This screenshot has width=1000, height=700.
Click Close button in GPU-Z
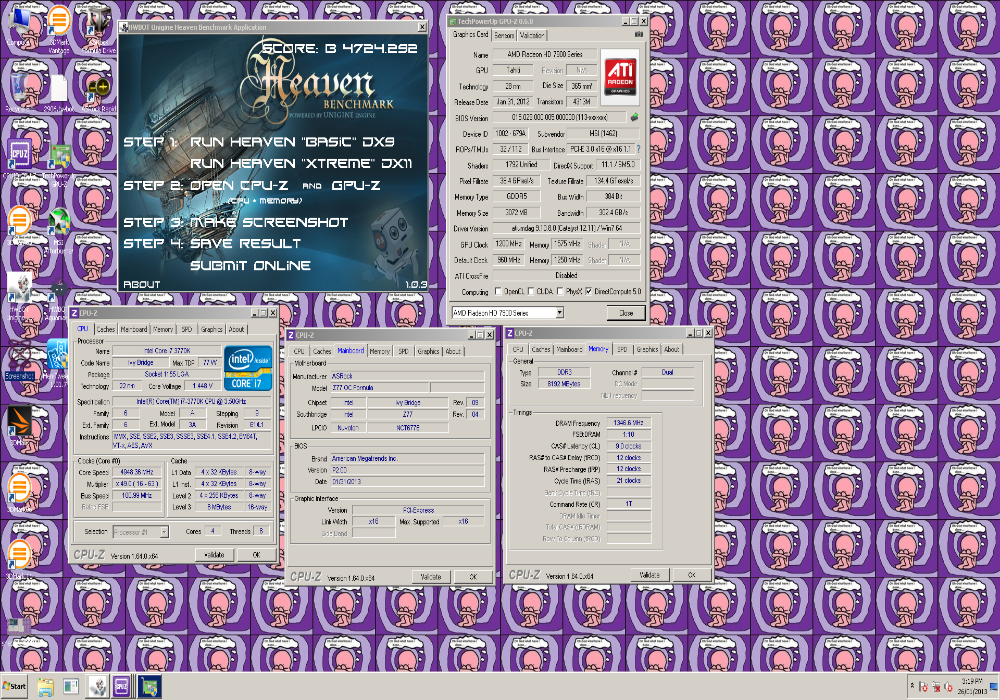coord(626,312)
